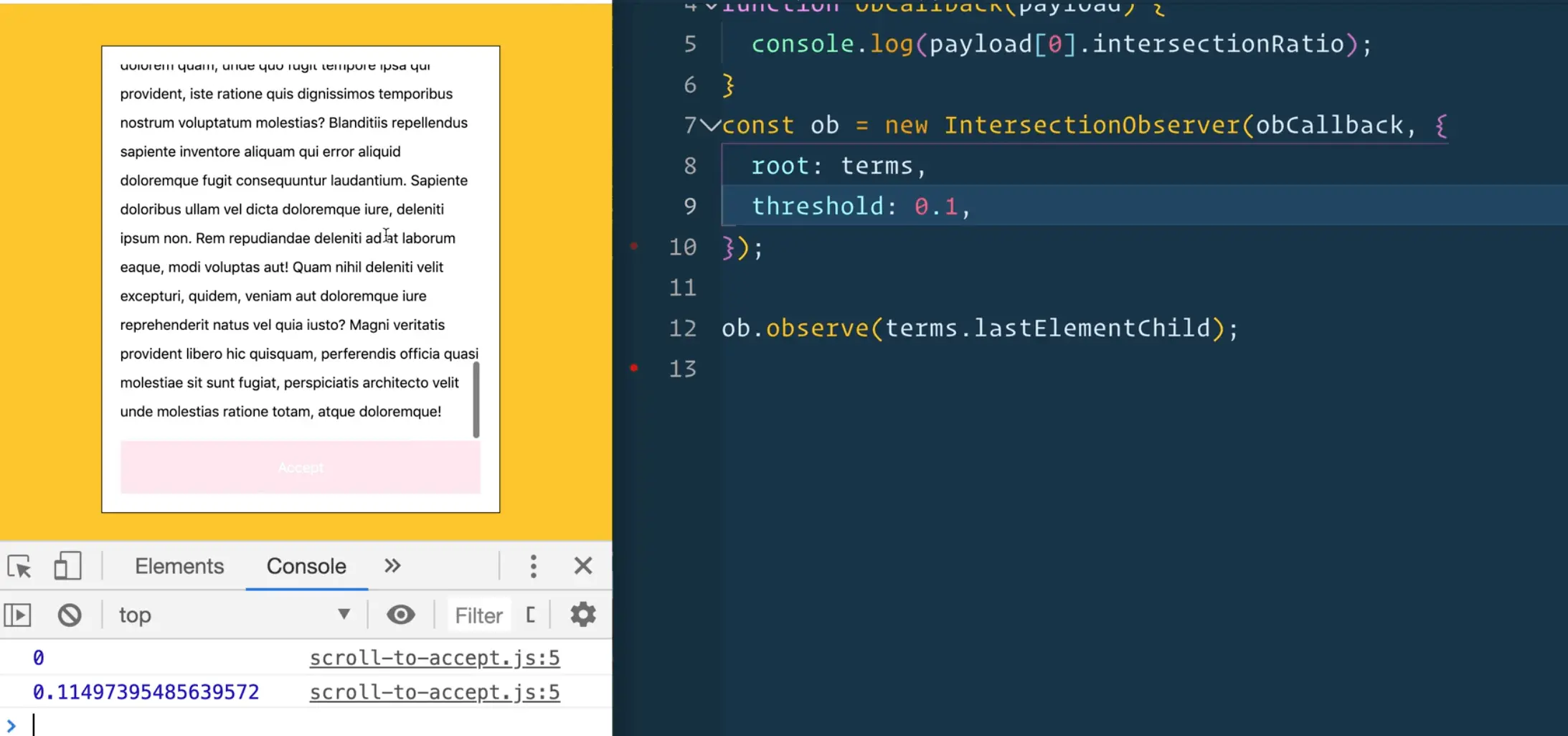Click the terms box scrollbar thumb
This screenshot has height=736, width=1568.
coord(476,400)
